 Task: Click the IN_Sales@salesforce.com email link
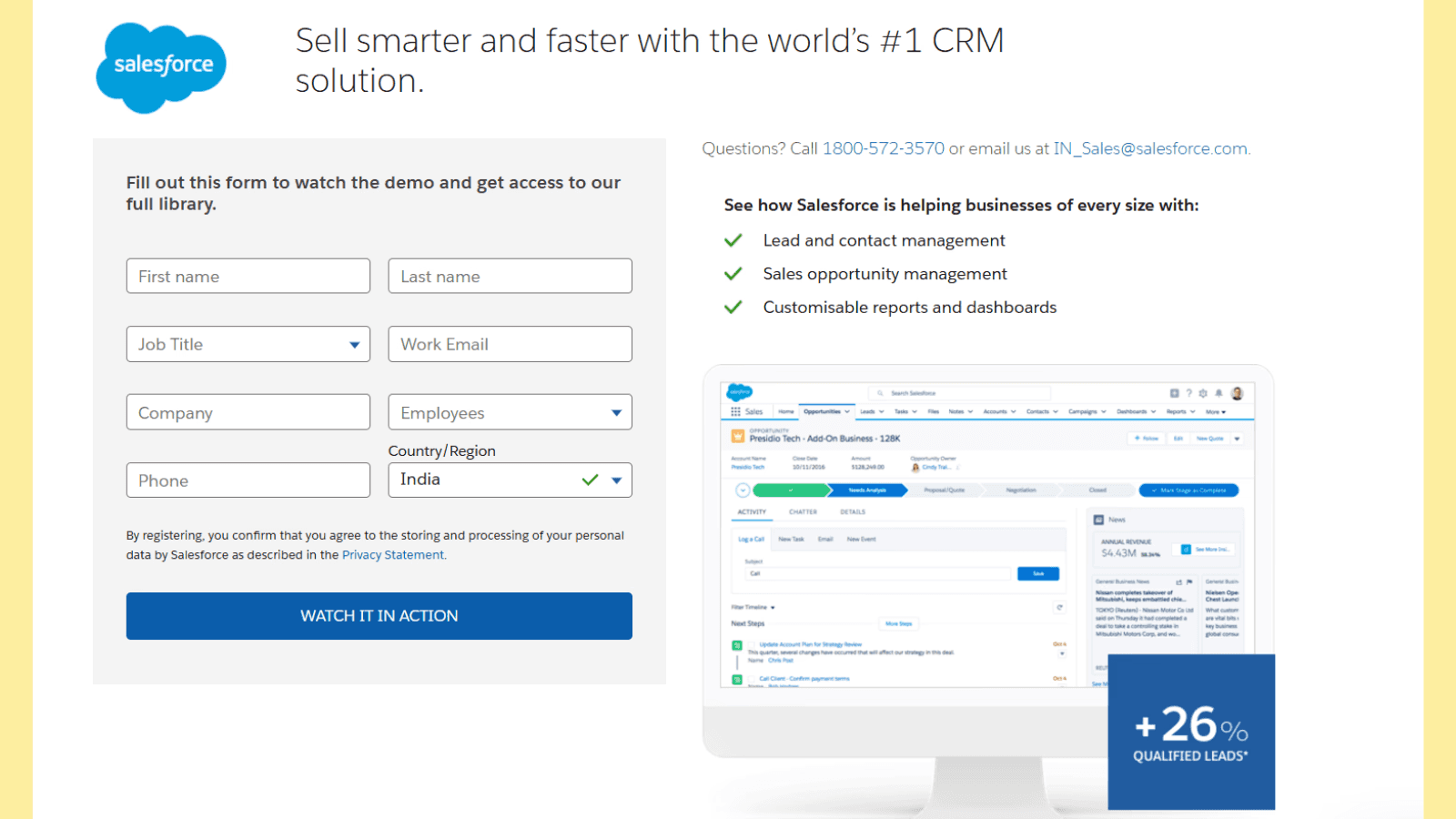pyautogui.click(x=1150, y=148)
